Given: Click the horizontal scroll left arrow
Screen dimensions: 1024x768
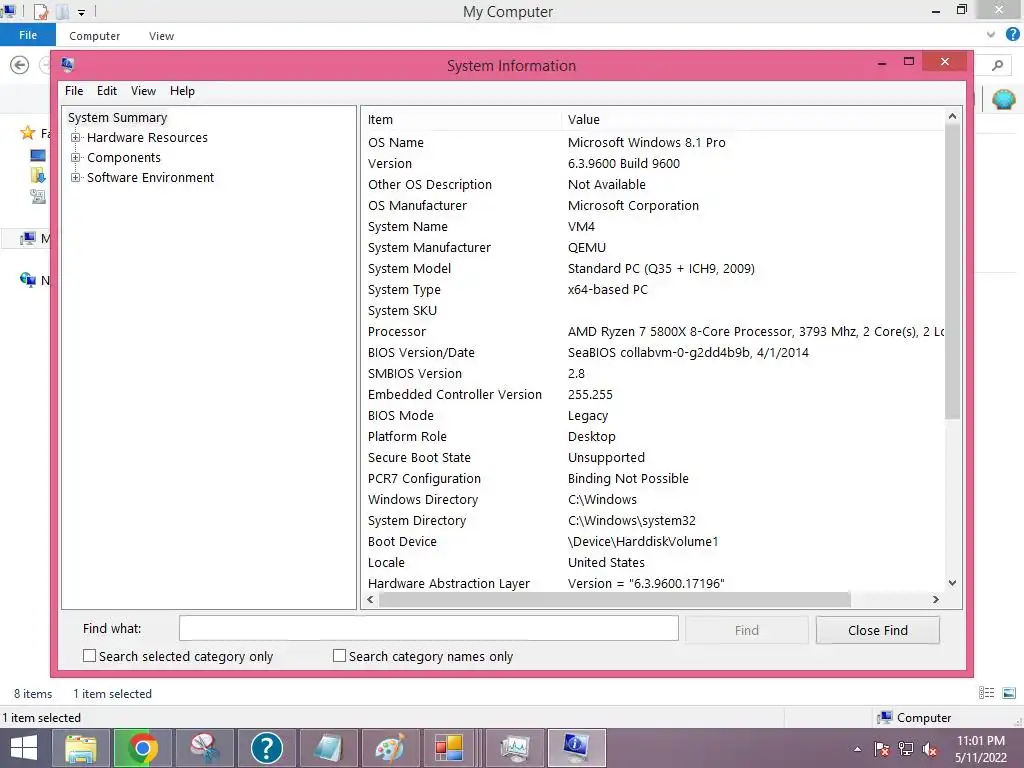Looking at the screenshot, I should pos(370,599).
